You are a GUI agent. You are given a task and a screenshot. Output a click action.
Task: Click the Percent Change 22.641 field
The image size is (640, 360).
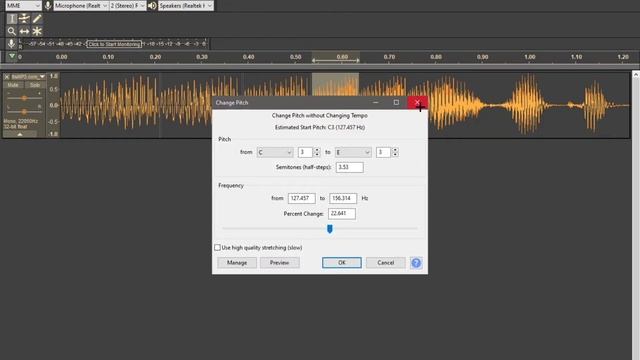[342, 214]
